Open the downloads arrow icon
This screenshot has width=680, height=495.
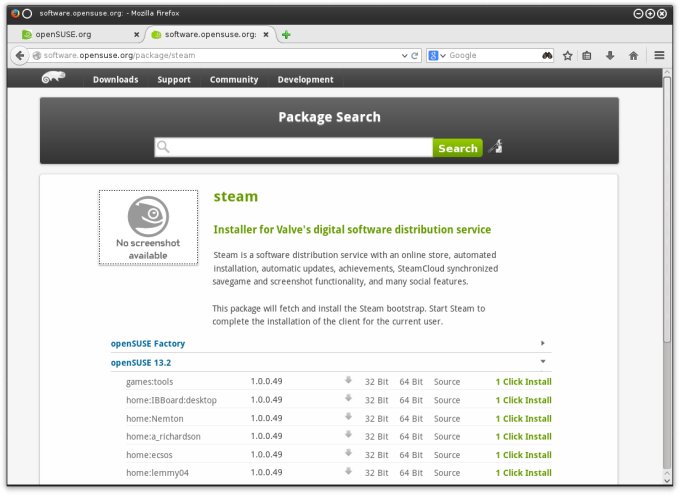click(610, 56)
